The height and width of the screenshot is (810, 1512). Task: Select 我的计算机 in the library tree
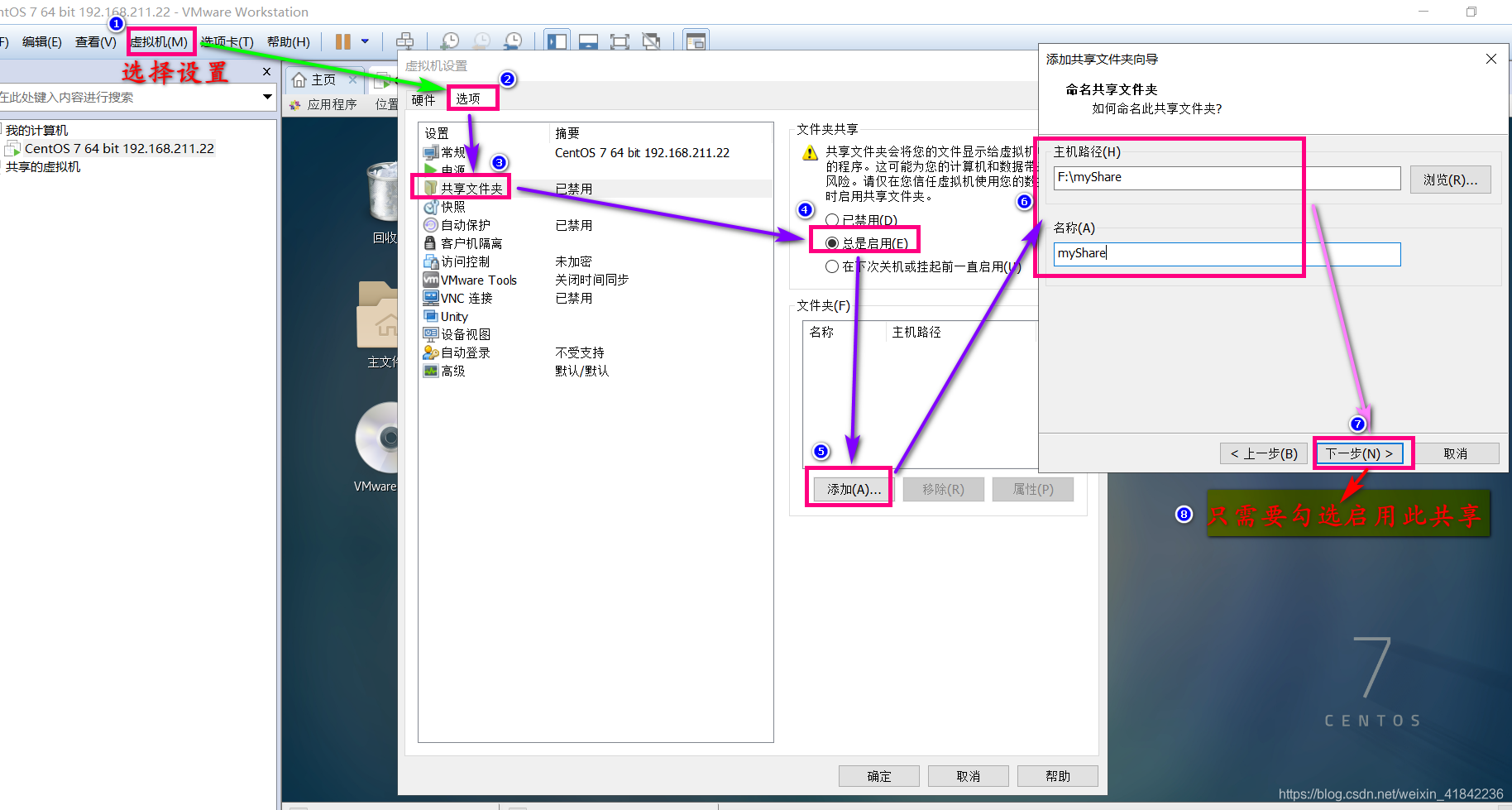point(36,130)
